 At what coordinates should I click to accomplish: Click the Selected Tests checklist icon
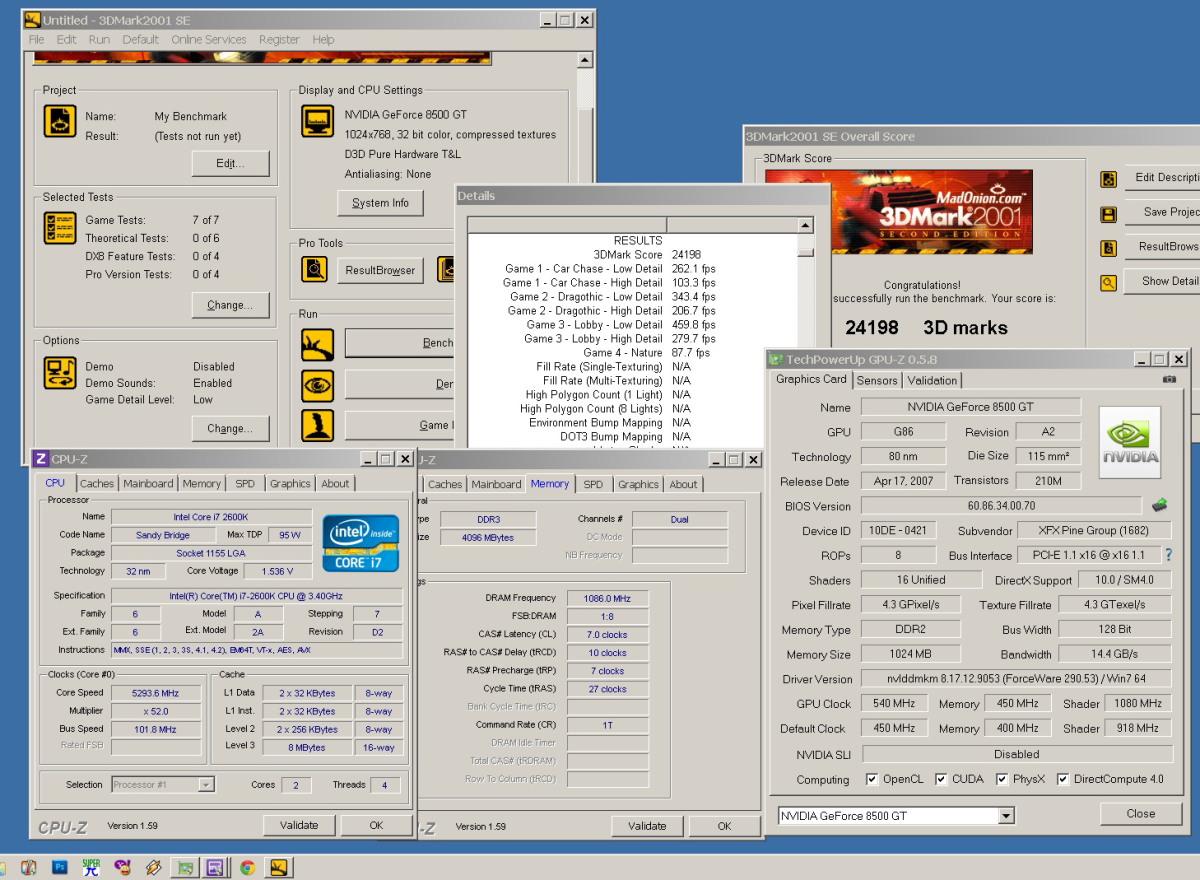[x=59, y=228]
